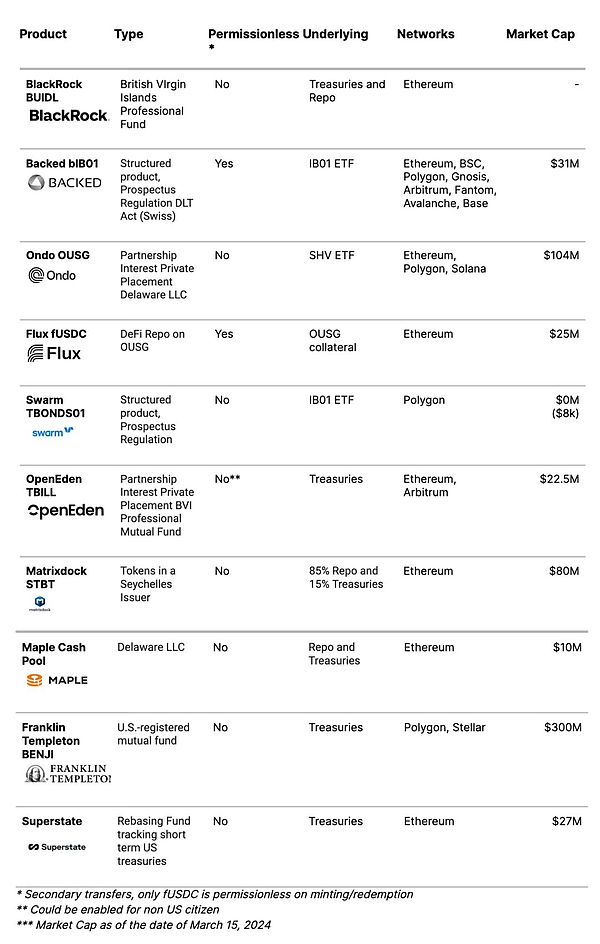Select the BlackRock BUIDL product name

(x=54, y=91)
